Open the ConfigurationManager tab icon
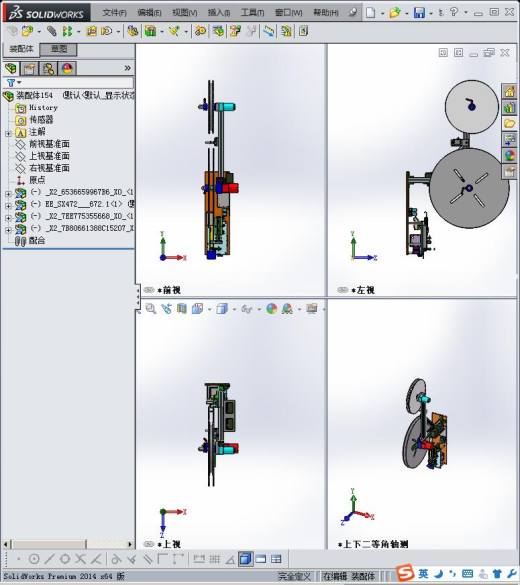This screenshot has height=585, width=520. click(x=48, y=69)
